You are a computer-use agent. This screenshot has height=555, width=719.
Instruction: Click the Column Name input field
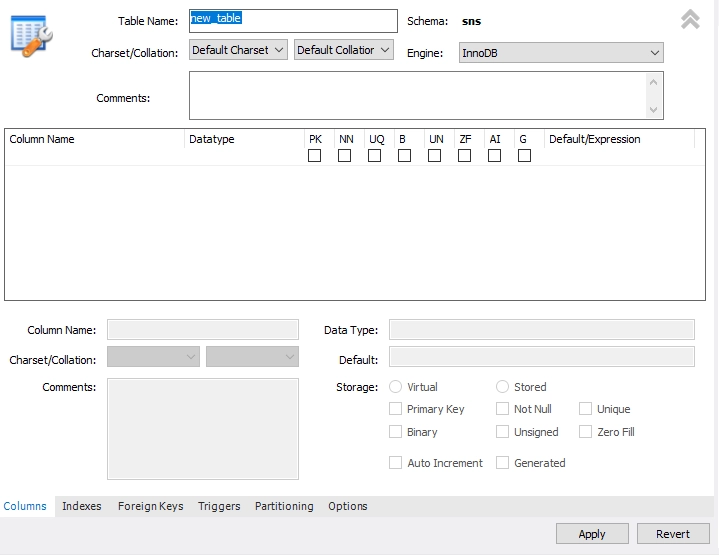pos(203,329)
